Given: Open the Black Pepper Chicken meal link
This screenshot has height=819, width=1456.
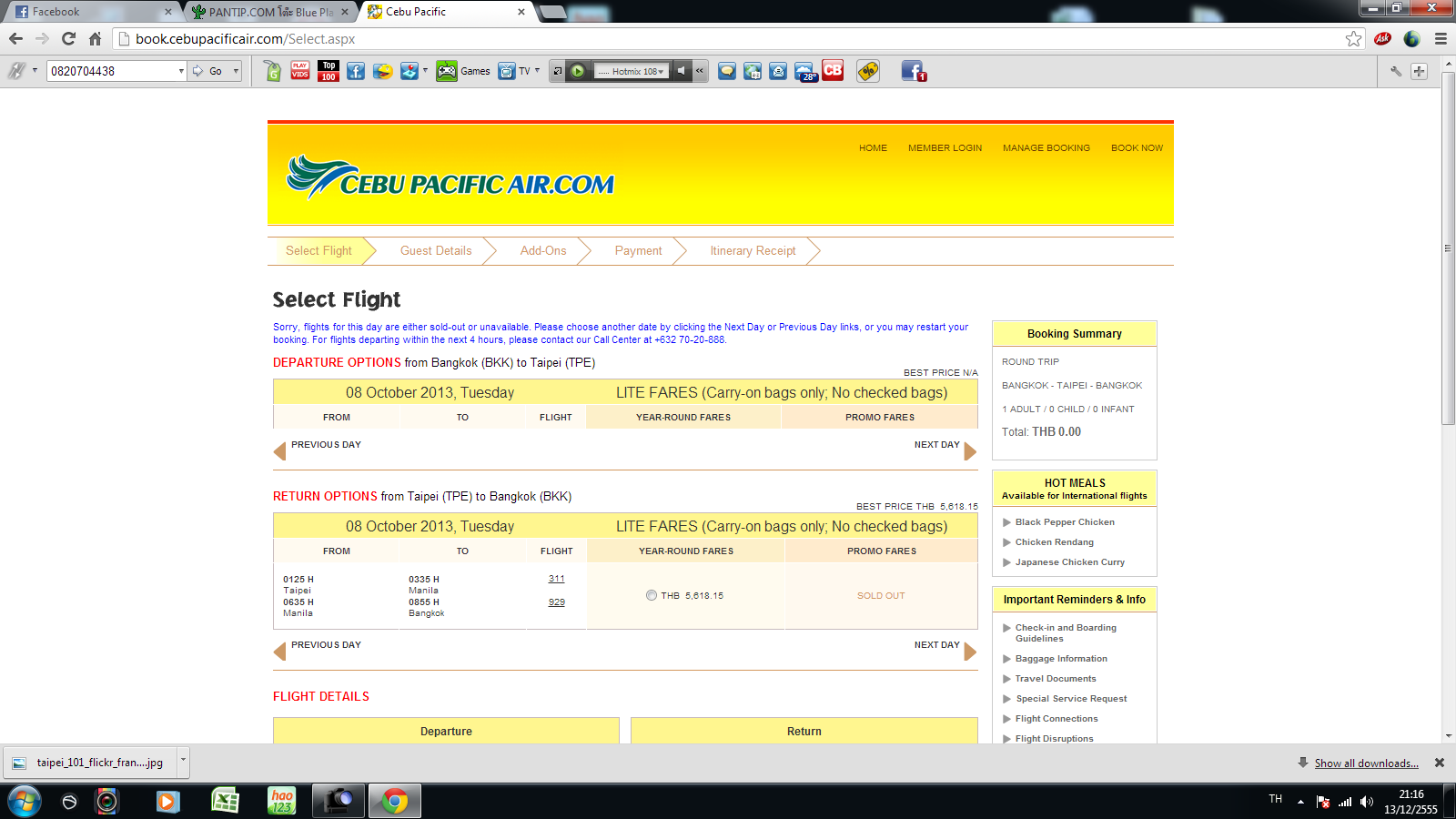Looking at the screenshot, I should [x=1065, y=522].
